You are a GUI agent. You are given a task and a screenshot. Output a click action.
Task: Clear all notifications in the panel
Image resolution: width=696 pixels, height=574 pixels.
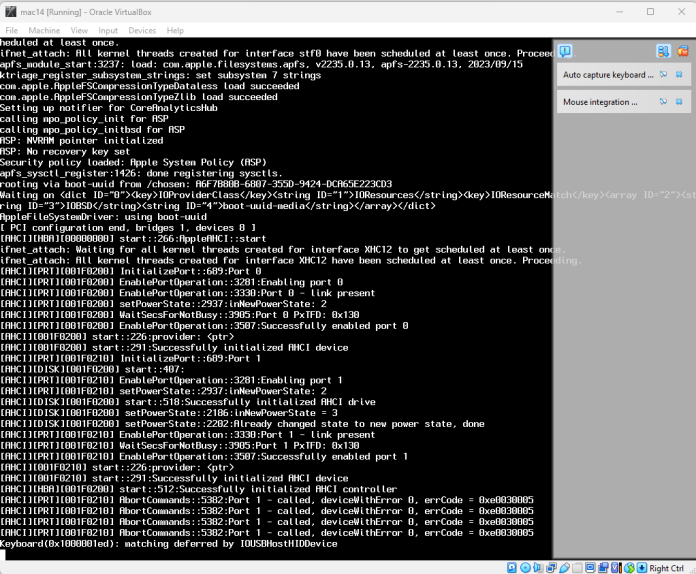click(681, 51)
